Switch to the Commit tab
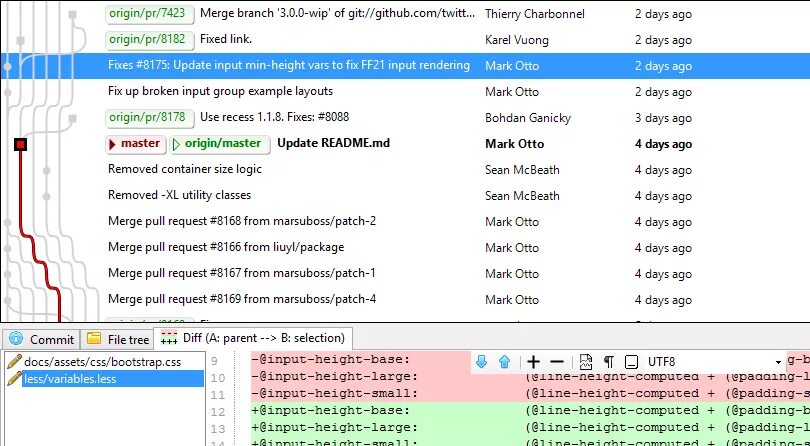This screenshot has height=446, width=810. 40,339
